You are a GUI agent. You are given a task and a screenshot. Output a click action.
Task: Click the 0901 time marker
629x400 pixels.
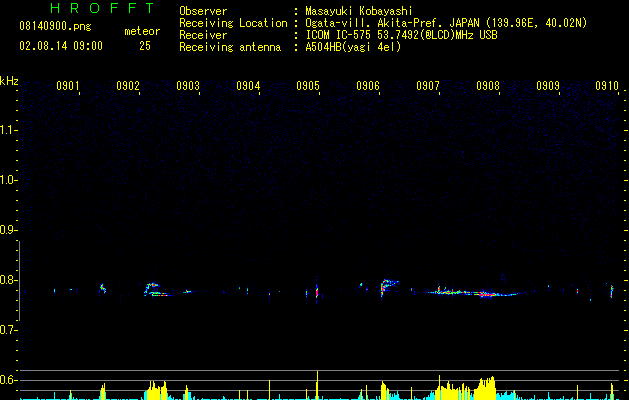(x=67, y=86)
